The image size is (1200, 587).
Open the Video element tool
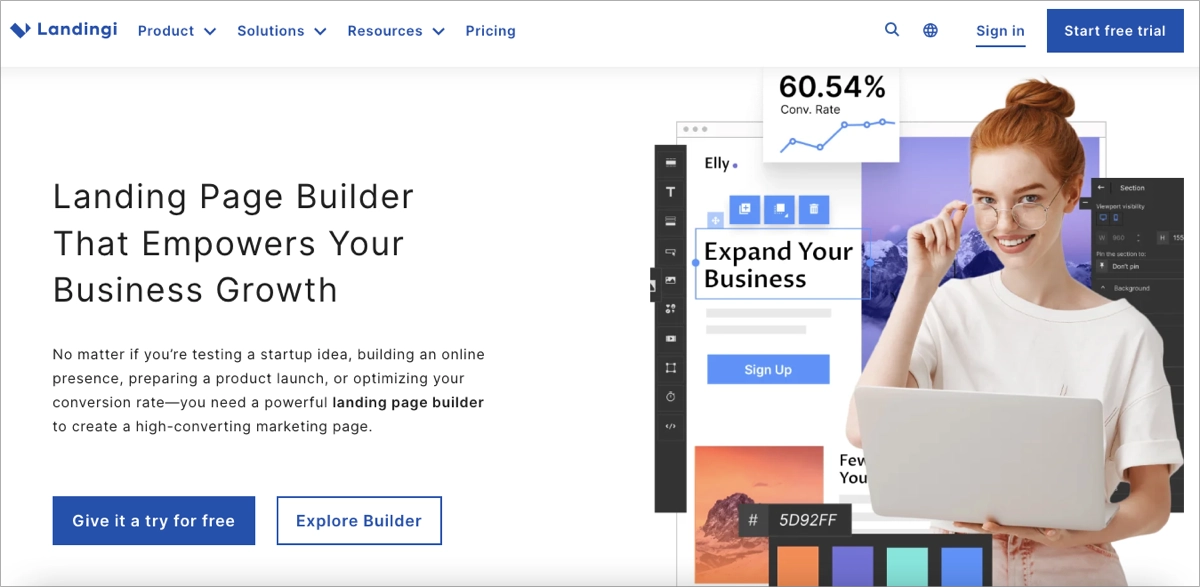point(670,338)
